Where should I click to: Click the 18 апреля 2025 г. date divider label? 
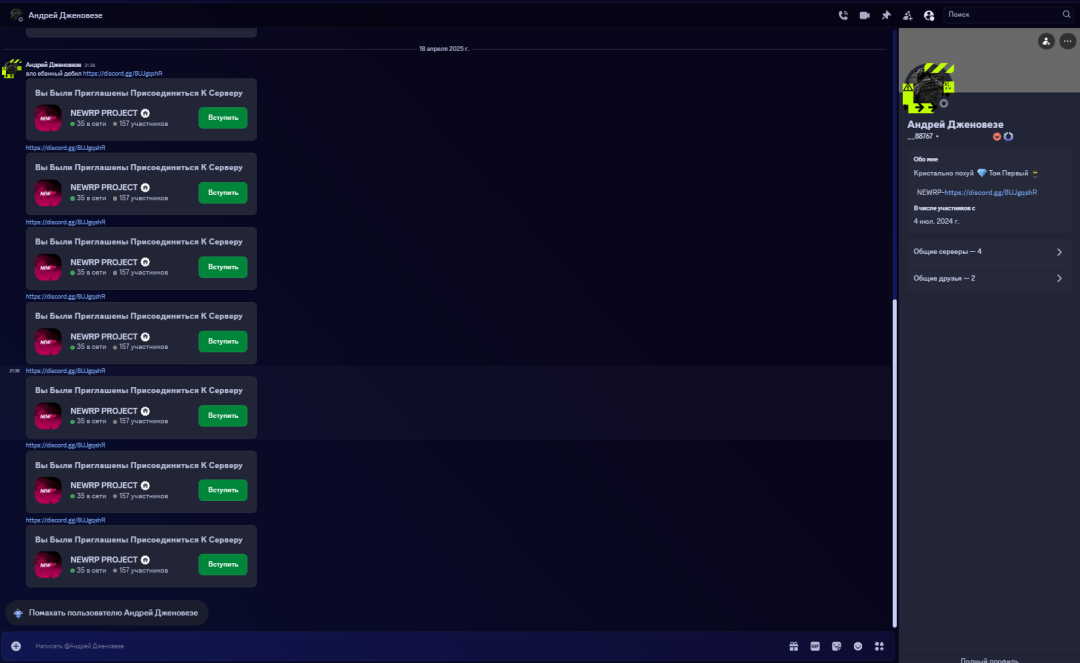(x=444, y=49)
